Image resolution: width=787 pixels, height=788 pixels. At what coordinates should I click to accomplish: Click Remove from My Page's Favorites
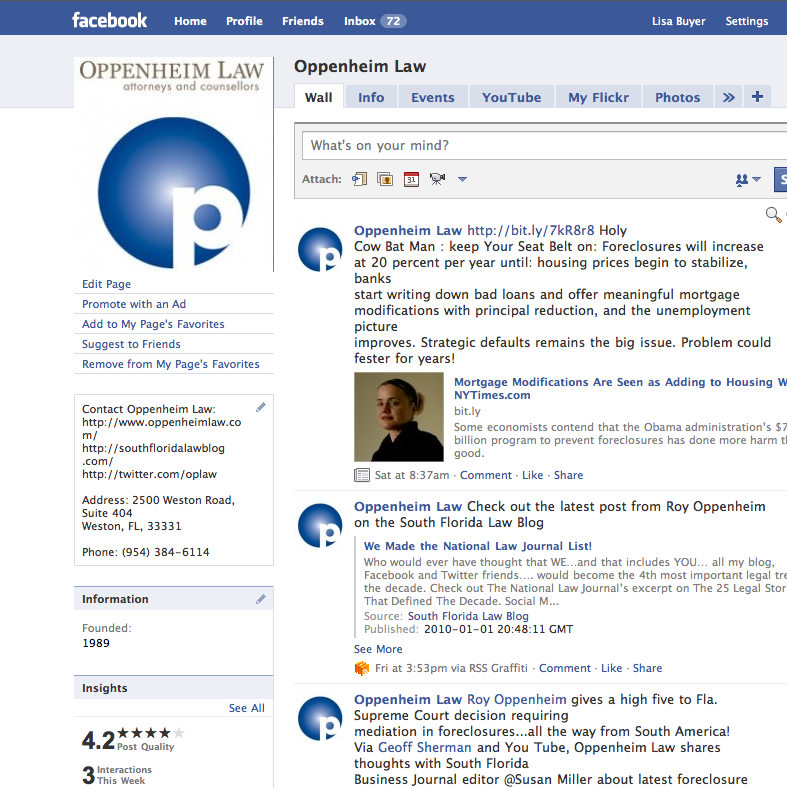[171, 364]
